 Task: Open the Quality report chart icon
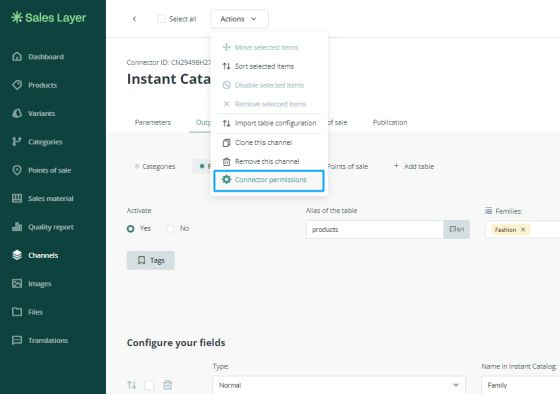coord(17,227)
